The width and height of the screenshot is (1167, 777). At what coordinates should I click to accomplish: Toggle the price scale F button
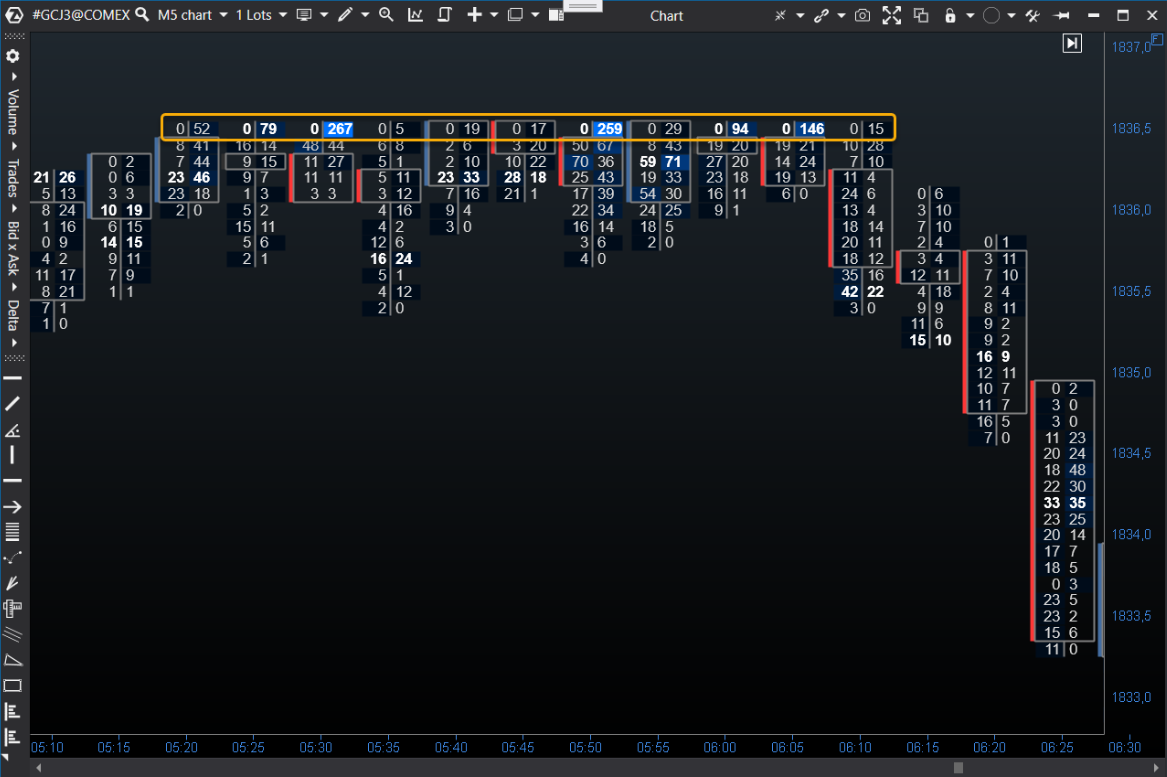point(1157,39)
